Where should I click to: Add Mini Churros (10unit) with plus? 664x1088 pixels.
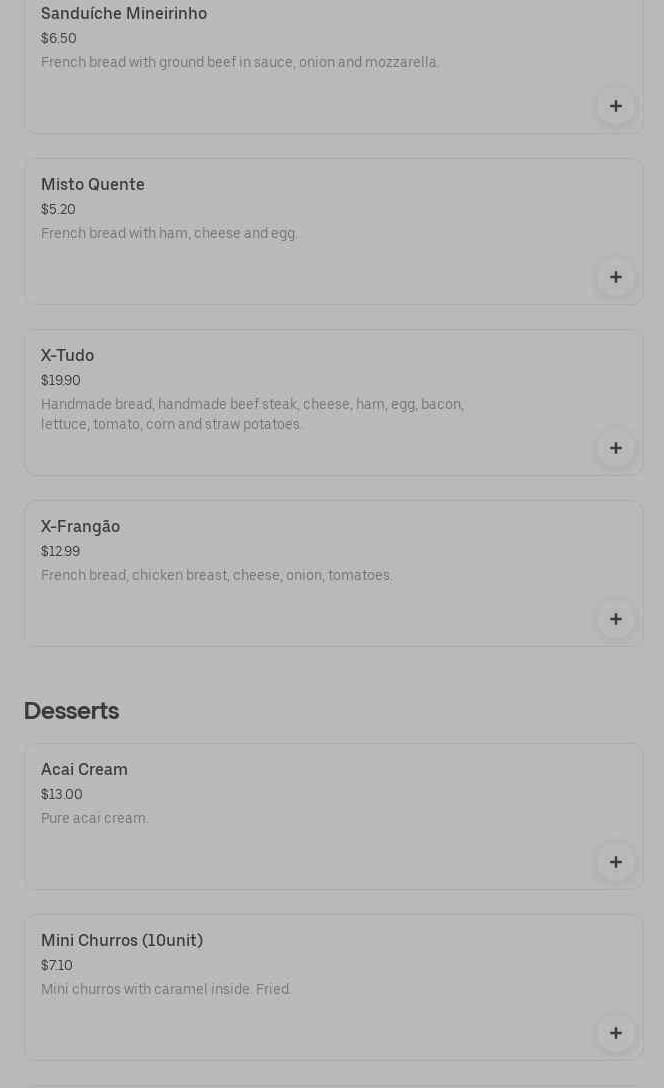[615, 1033]
